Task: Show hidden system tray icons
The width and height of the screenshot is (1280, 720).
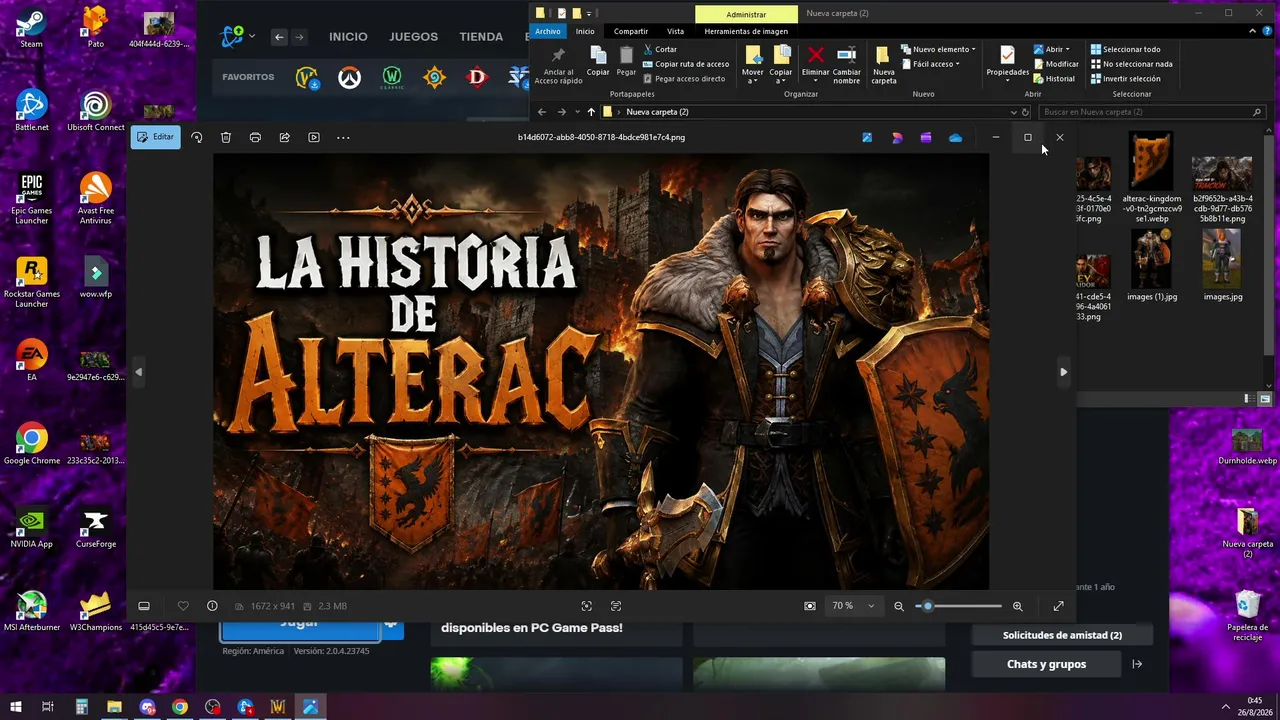Action: coord(1226,707)
